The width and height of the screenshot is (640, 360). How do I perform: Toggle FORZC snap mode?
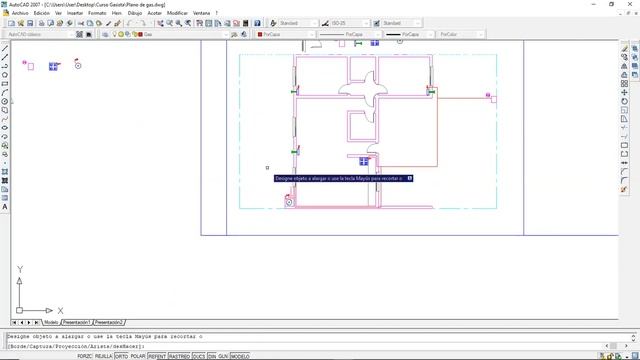click(x=84, y=356)
